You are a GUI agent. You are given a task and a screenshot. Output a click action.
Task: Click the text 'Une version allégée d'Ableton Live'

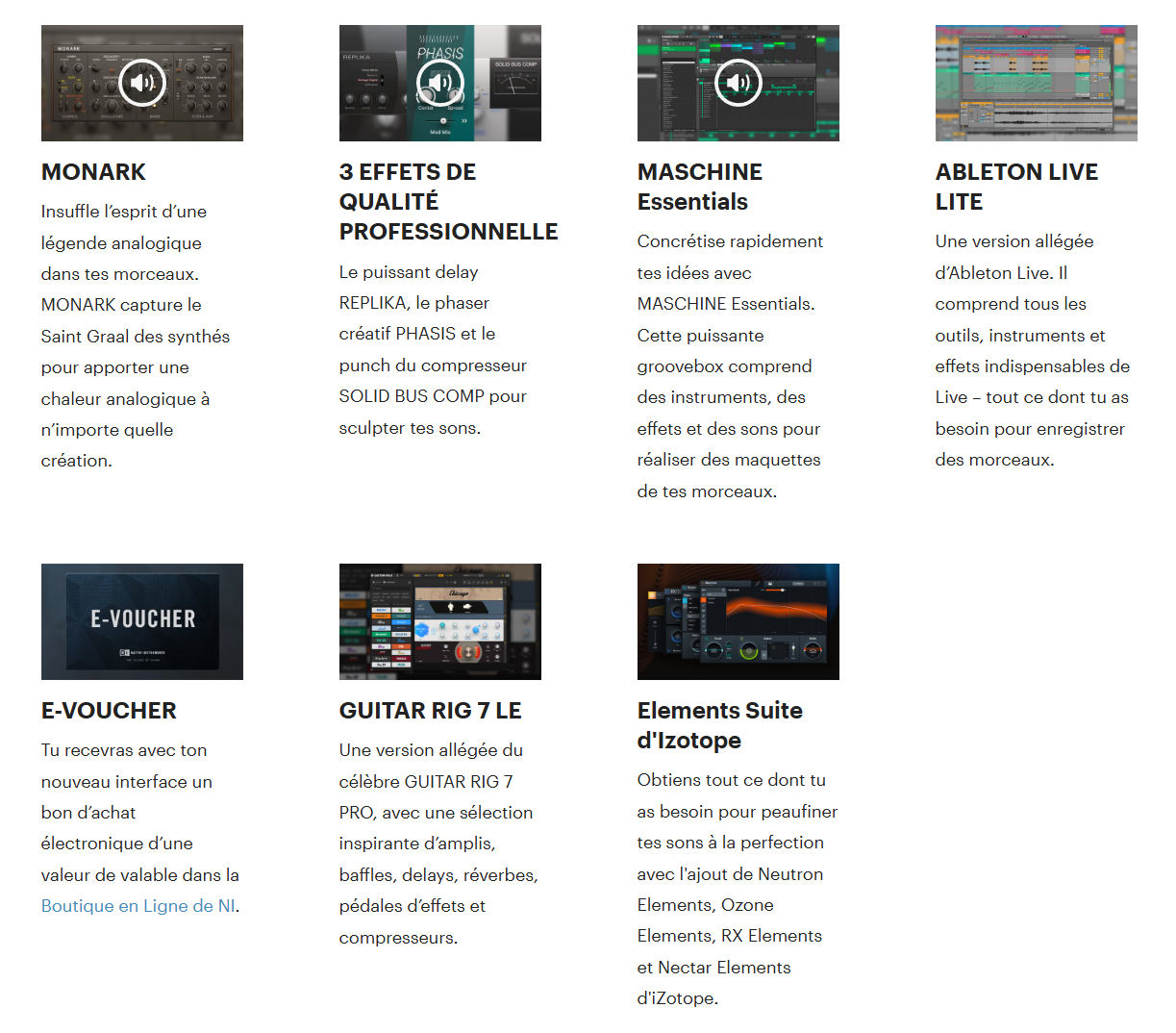pyautogui.click(x=1014, y=257)
